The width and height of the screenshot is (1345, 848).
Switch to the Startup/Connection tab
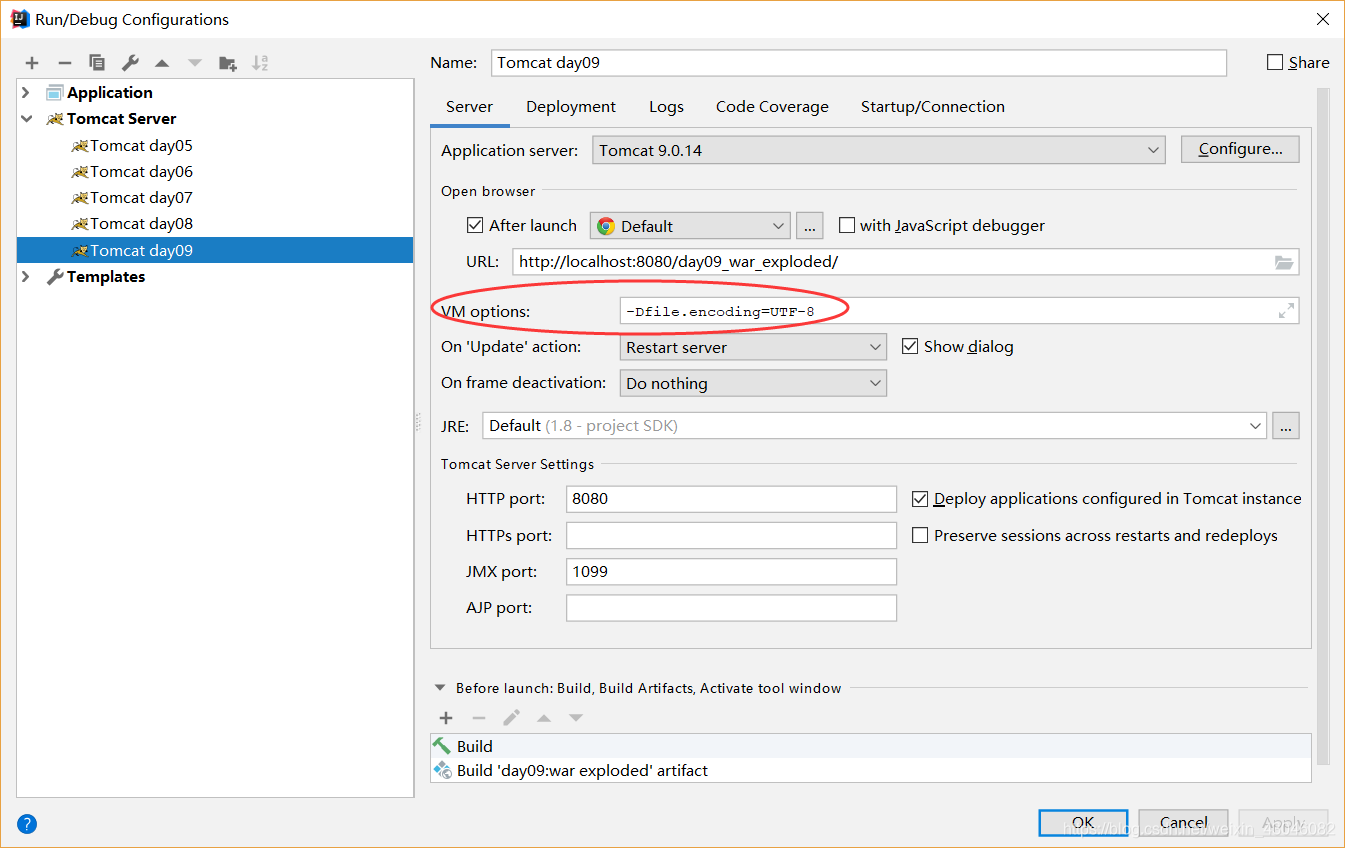click(933, 107)
